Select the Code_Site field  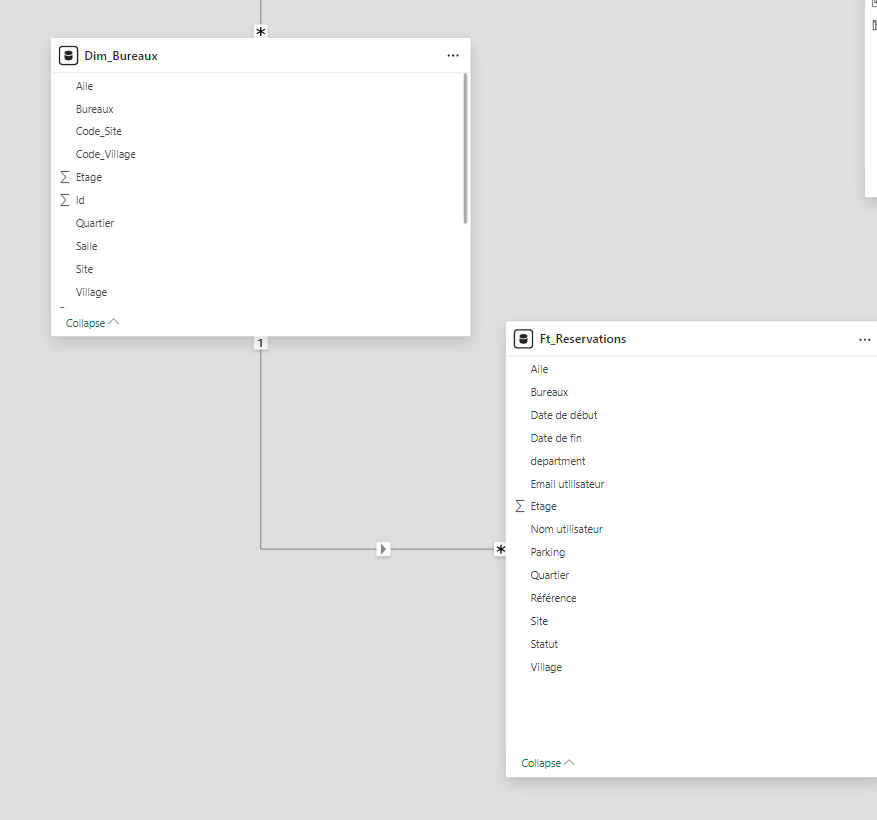[x=98, y=131]
